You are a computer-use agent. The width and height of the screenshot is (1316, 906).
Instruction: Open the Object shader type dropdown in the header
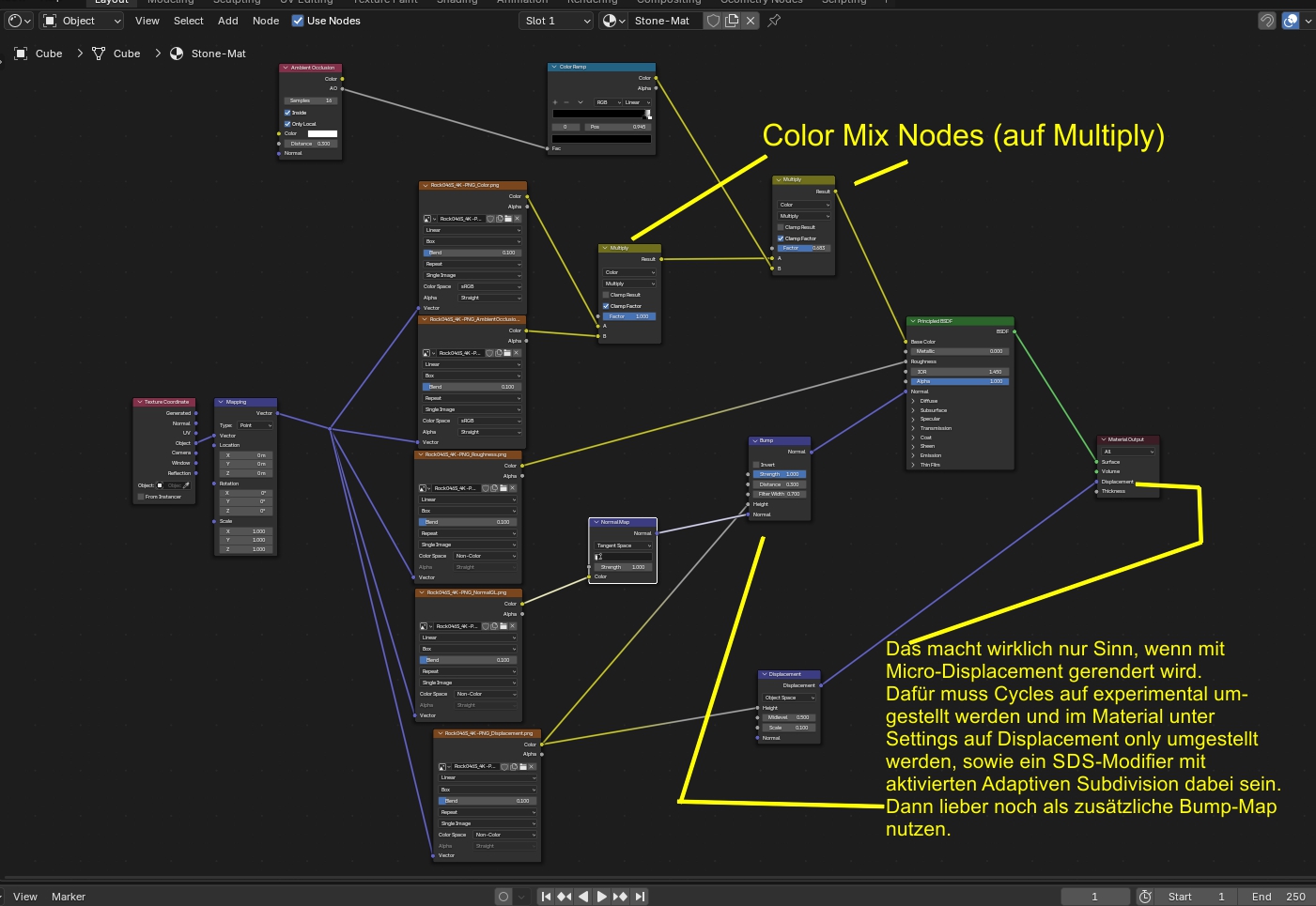[x=83, y=21]
